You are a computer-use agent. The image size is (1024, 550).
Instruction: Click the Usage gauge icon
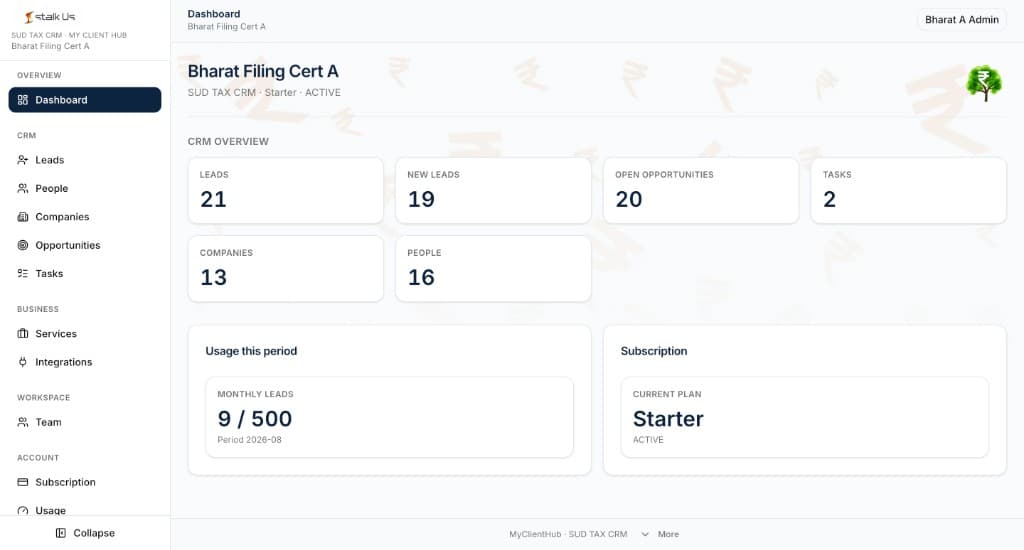(x=23, y=510)
